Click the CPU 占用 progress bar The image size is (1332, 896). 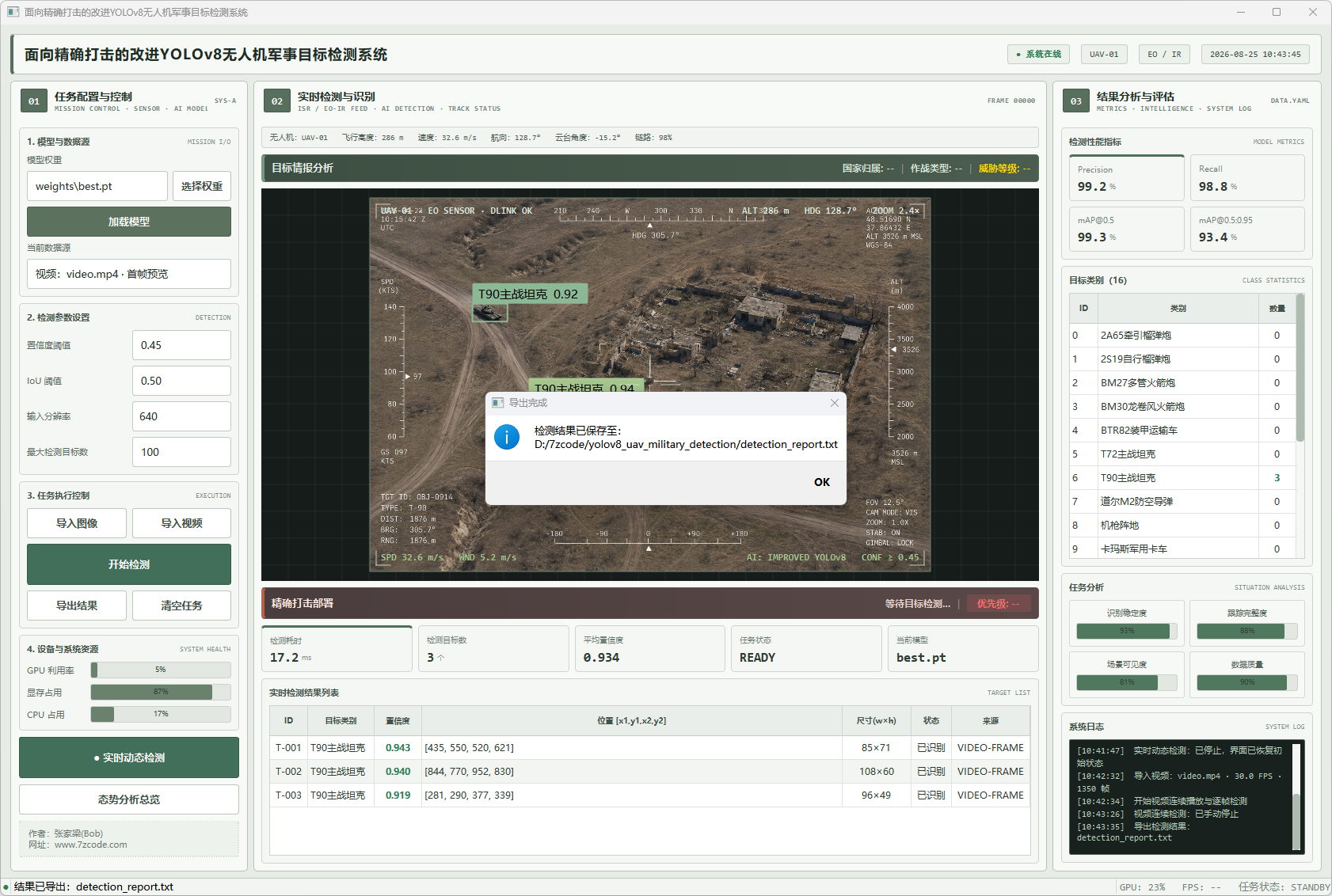[161, 715]
